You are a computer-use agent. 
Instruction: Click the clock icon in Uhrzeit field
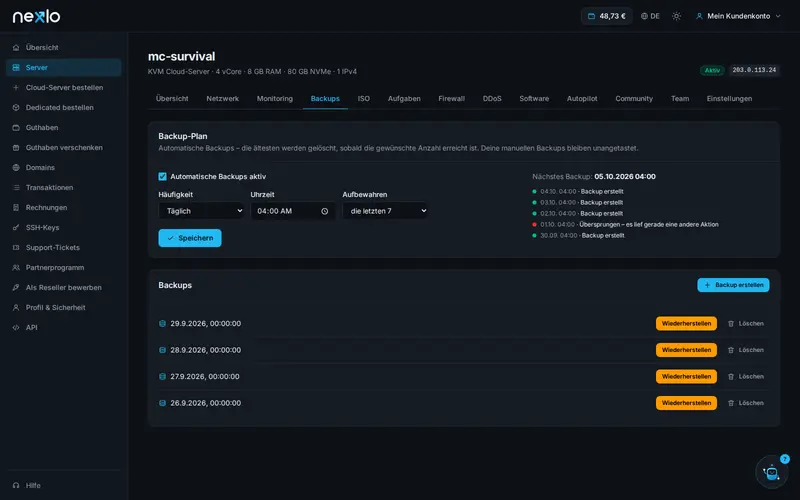coord(324,211)
